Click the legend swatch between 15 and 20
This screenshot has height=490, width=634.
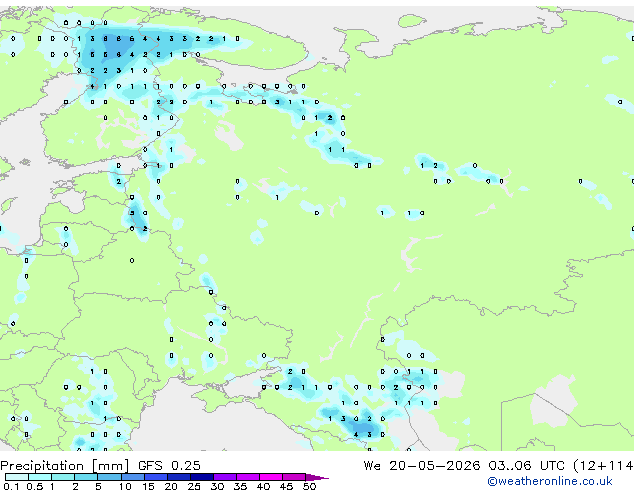[x=156, y=477]
